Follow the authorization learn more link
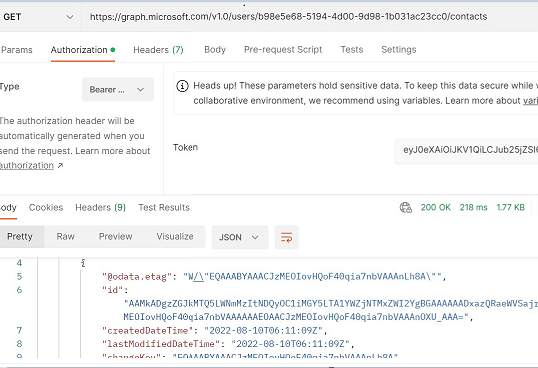The height and width of the screenshot is (368, 538). [x=27, y=166]
